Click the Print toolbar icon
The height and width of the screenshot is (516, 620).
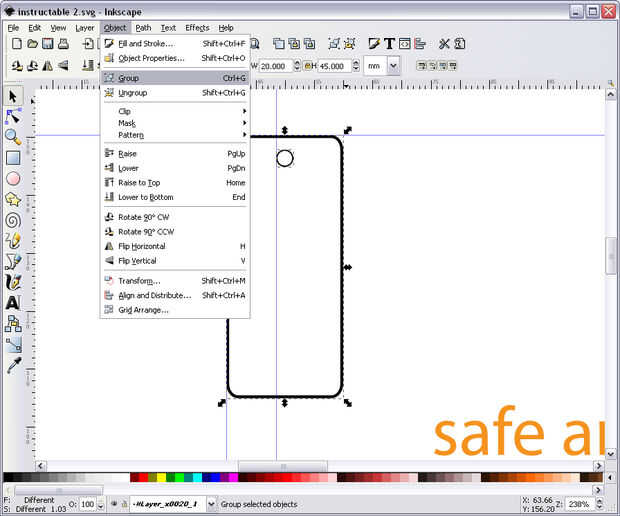click(63, 43)
